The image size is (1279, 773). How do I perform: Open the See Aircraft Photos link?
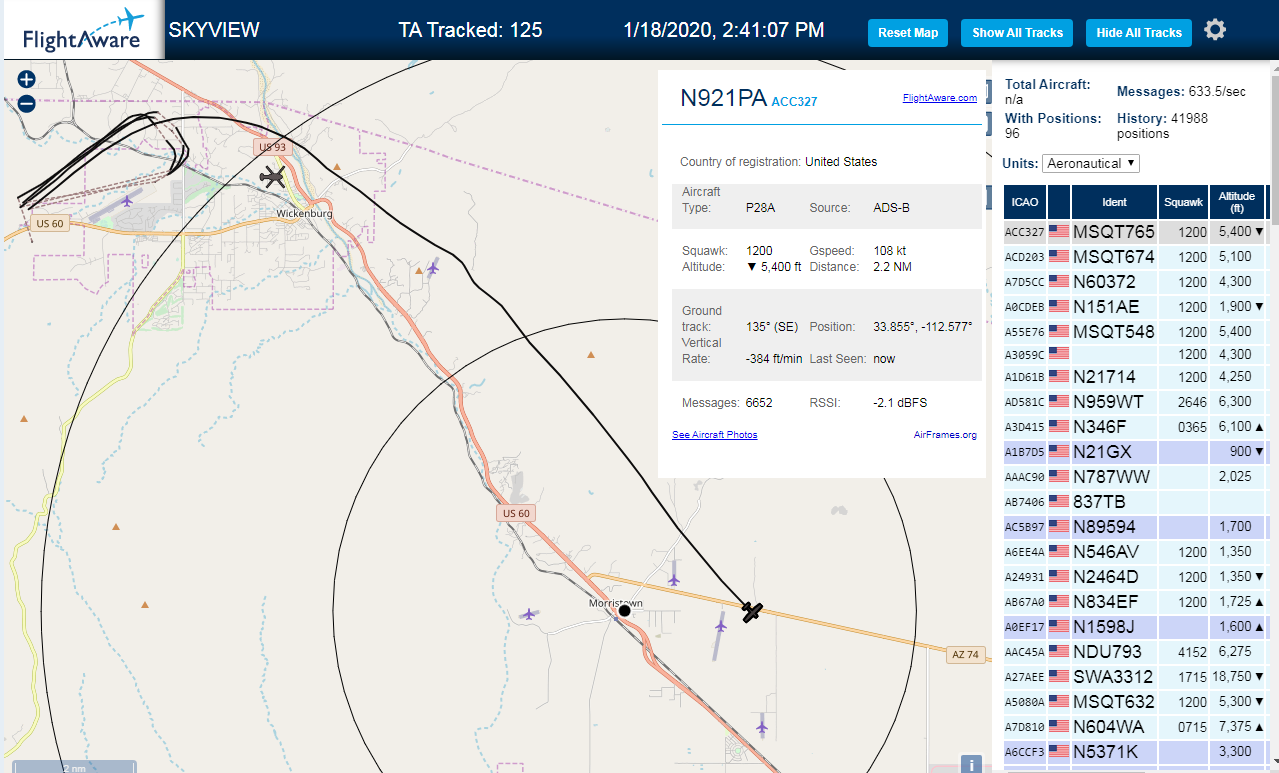tap(714, 435)
